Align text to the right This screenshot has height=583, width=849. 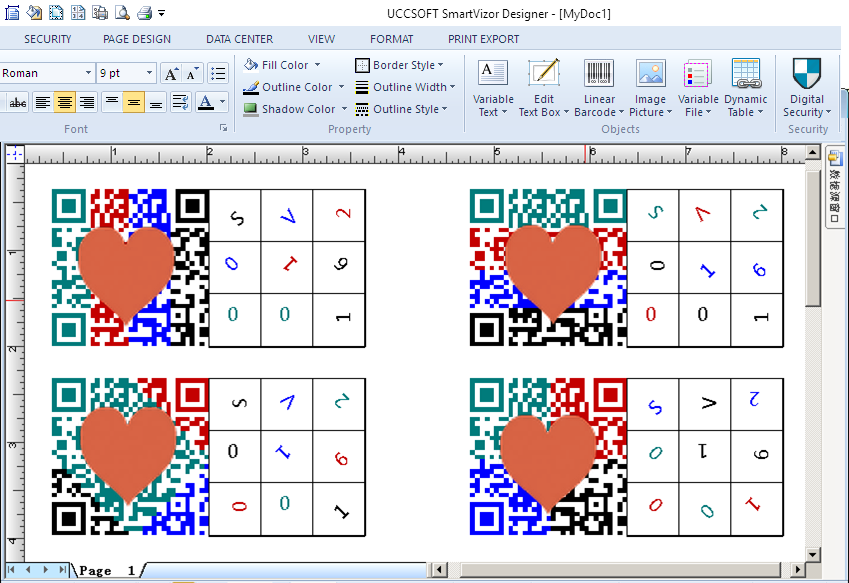87,102
